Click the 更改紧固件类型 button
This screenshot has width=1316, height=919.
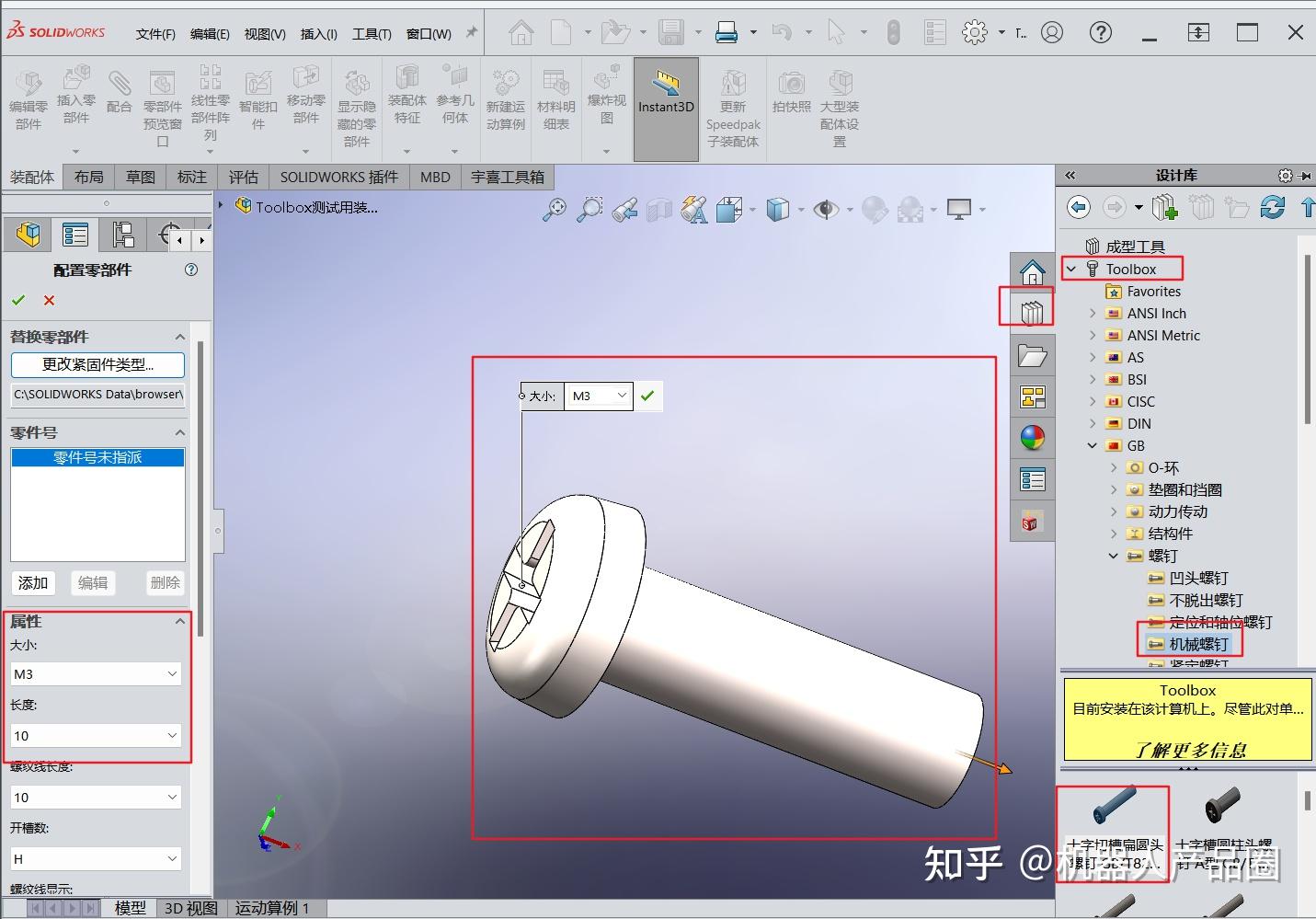click(x=97, y=364)
